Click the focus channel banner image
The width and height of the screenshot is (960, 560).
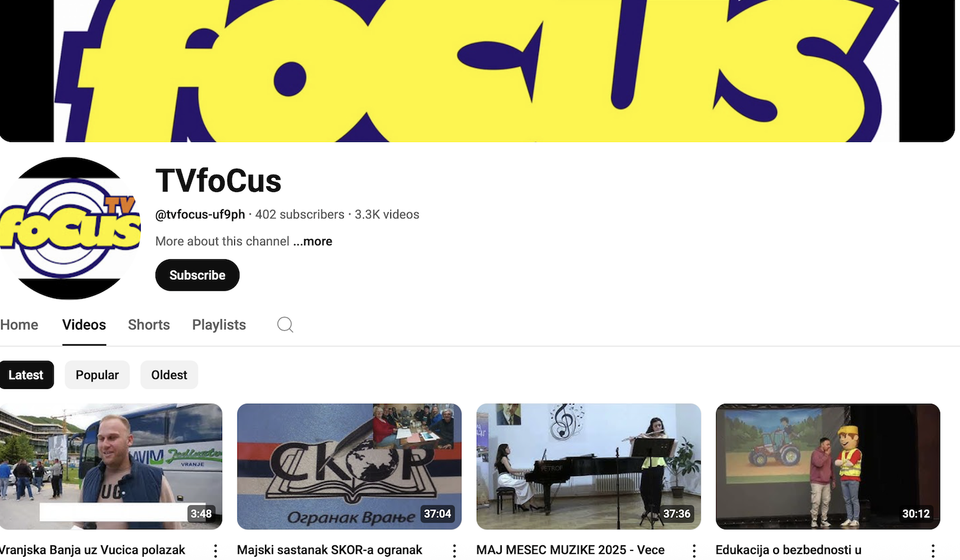[477, 71]
